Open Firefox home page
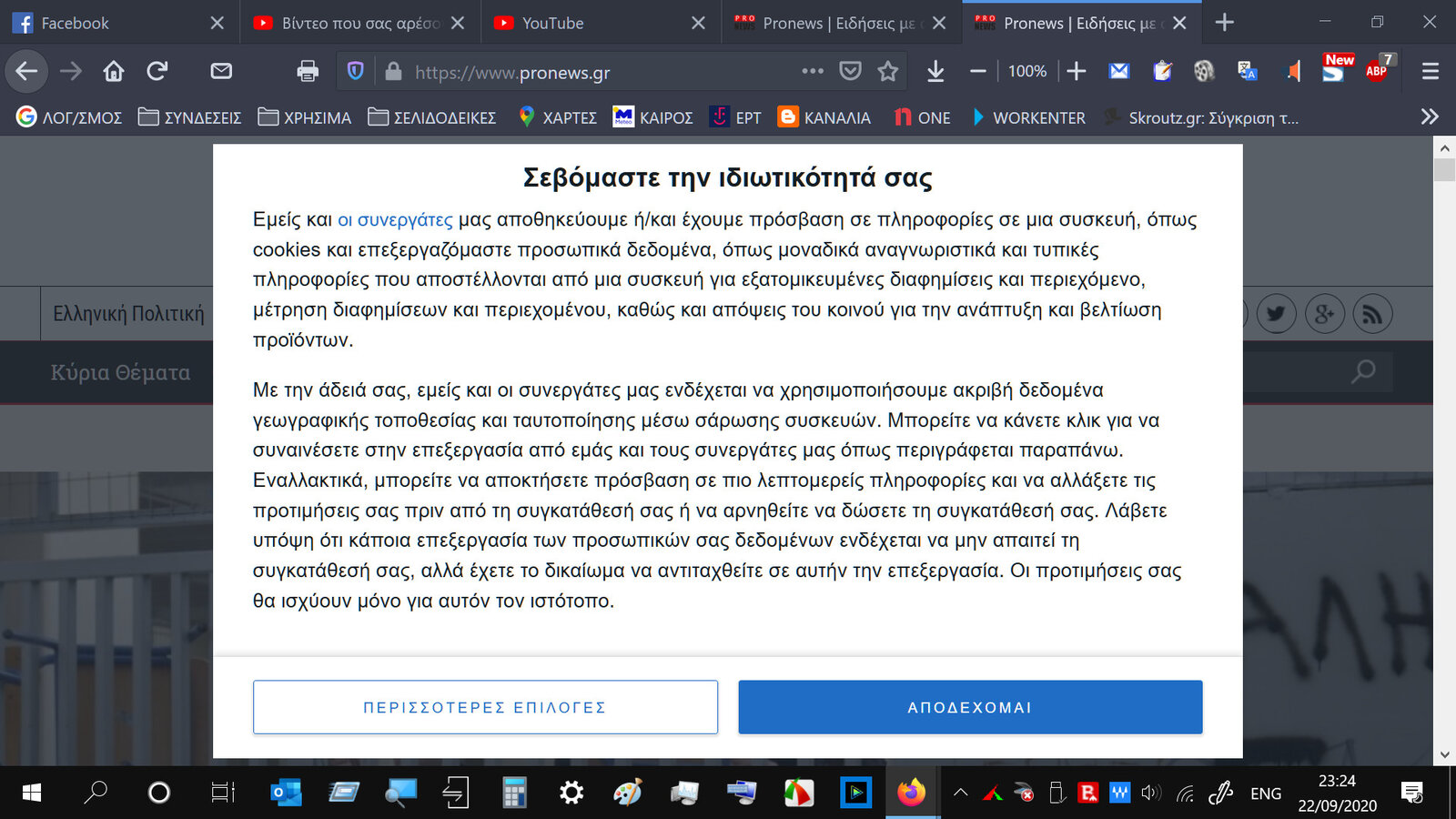Image resolution: width=1456 pixels, height=819 pixels. [x=114, y=71]
